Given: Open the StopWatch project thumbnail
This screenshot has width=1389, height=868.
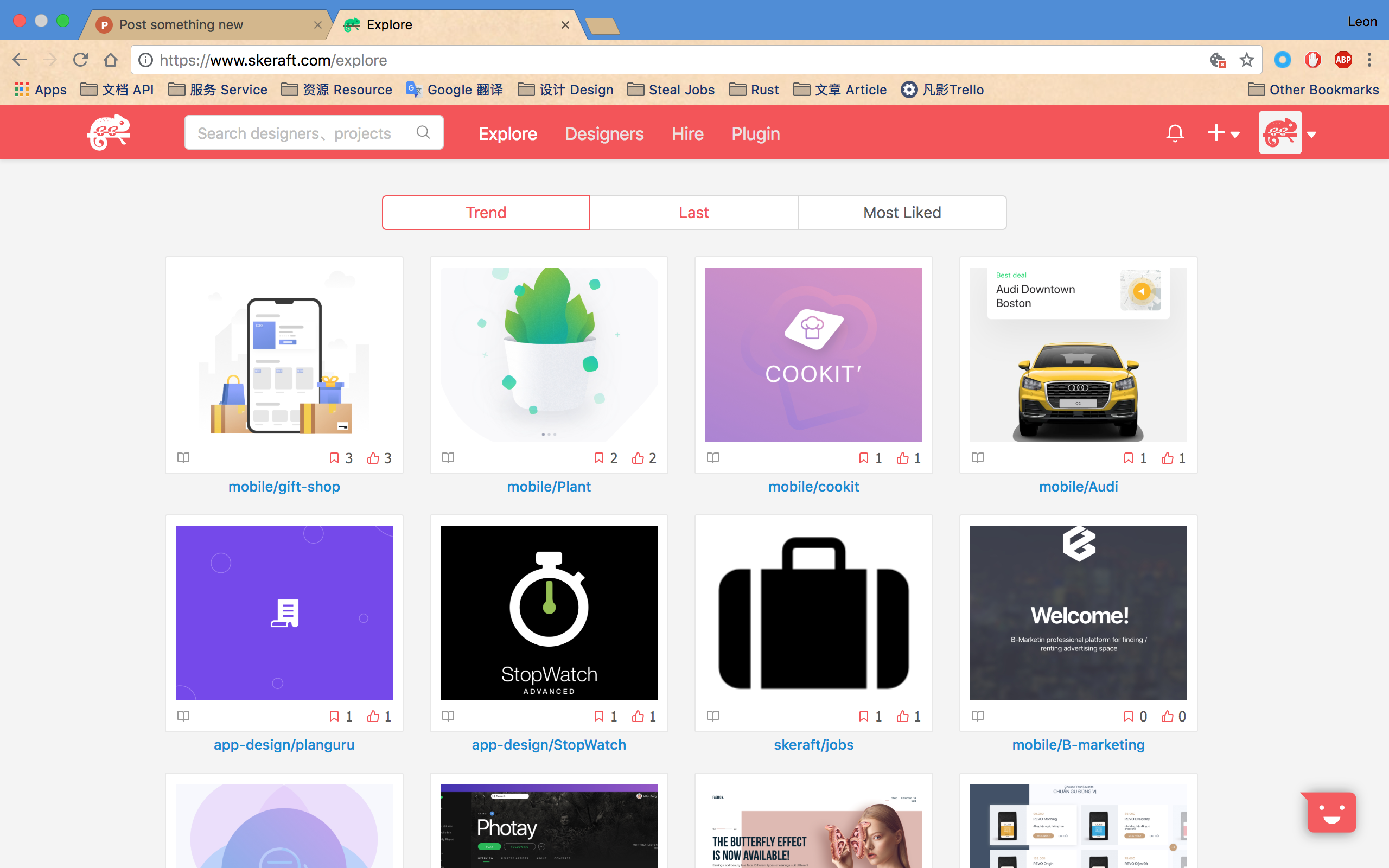Looking at the screenshot, I should point(549,612).
